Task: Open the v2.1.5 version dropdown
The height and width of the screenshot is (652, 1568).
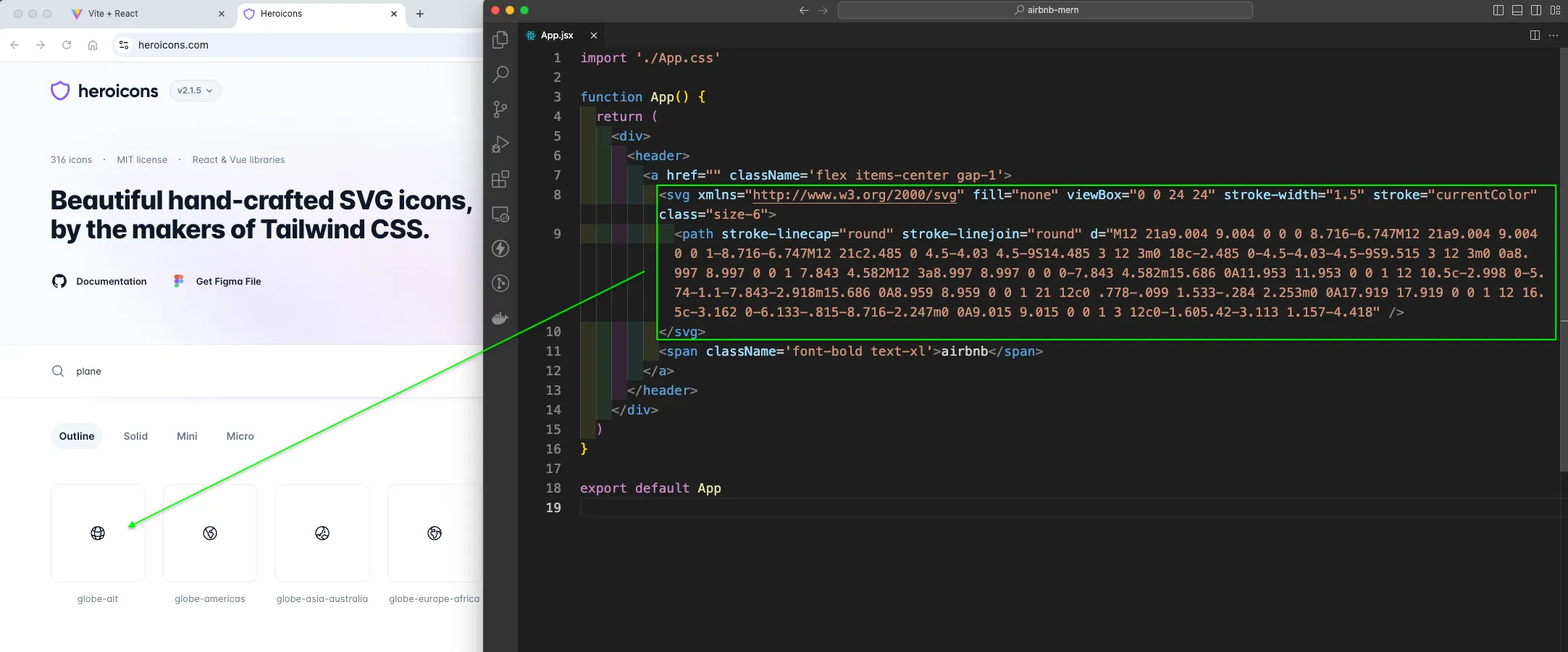Action: click(x=195, y=91)
